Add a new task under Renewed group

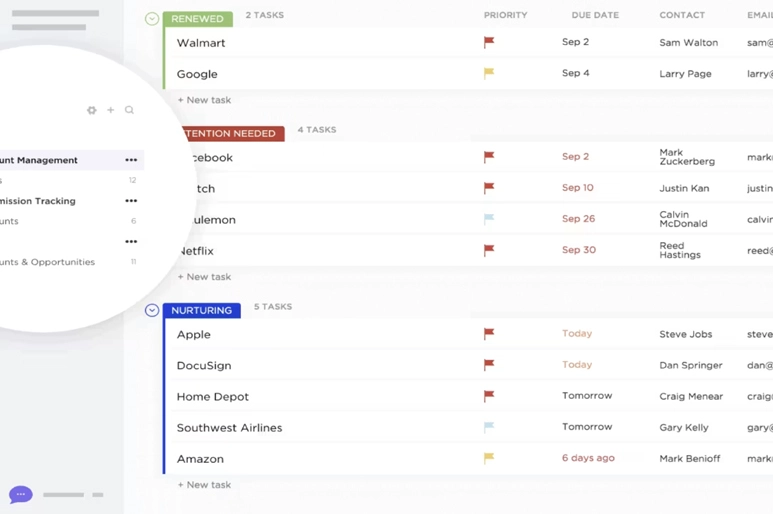click(x=204, y=100)
